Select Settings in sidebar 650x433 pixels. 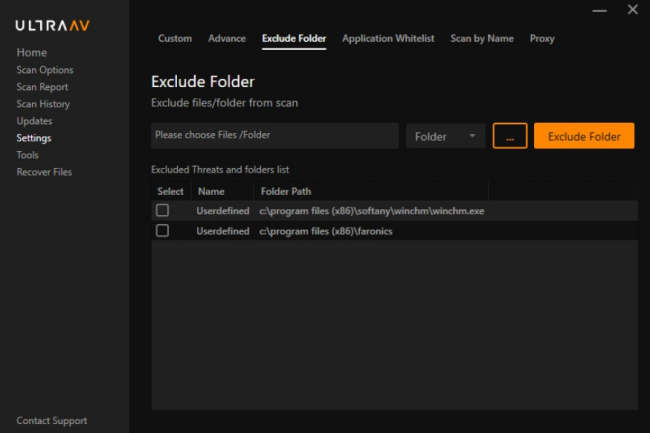(34, 138)
